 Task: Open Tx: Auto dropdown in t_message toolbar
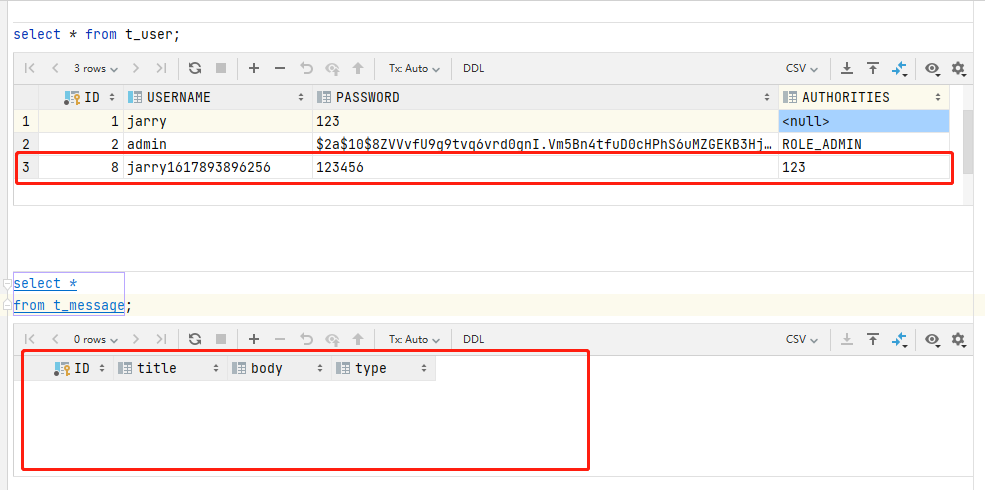(x=414, y=339)
